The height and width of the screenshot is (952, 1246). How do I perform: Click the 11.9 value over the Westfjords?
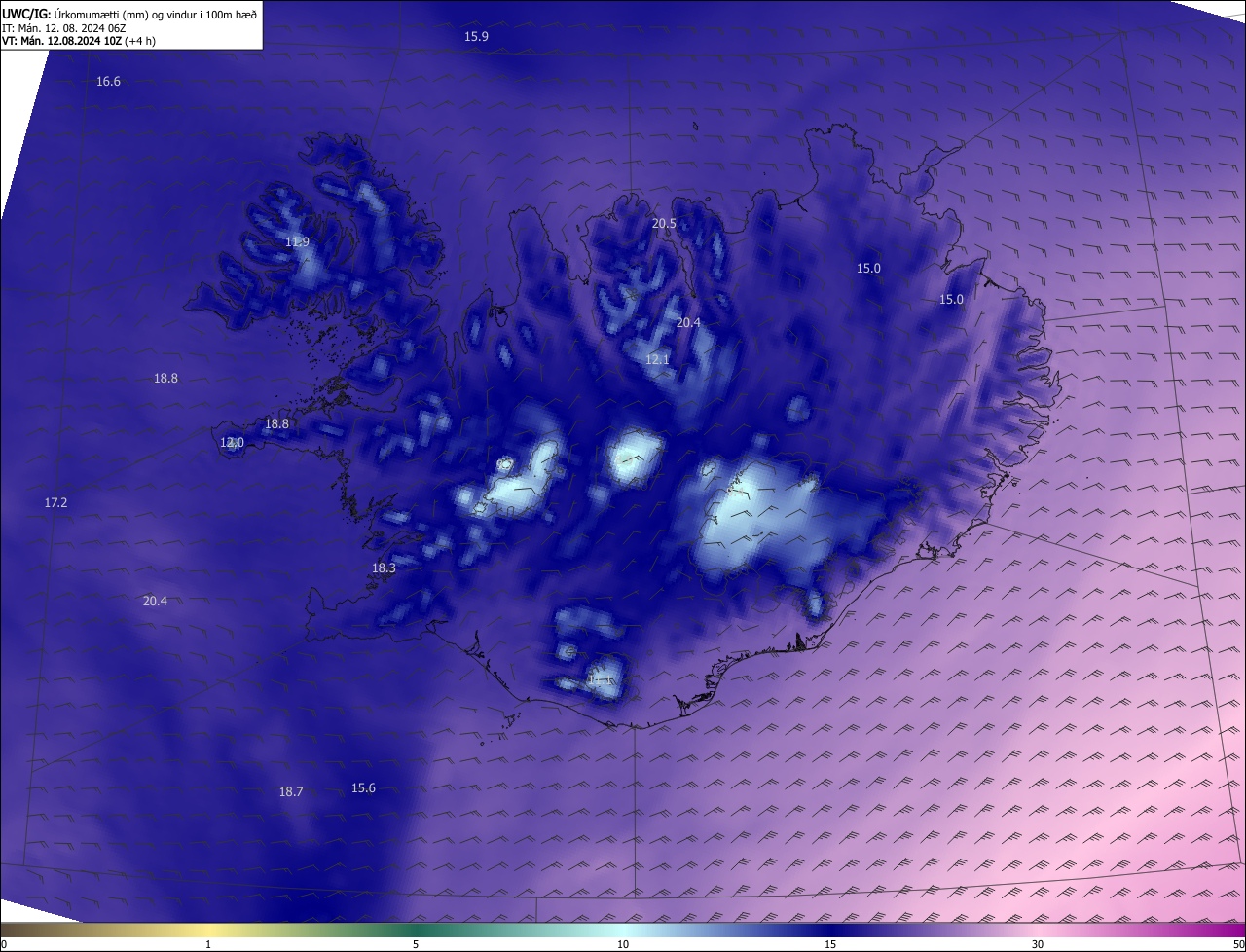(x=298, y=242)
